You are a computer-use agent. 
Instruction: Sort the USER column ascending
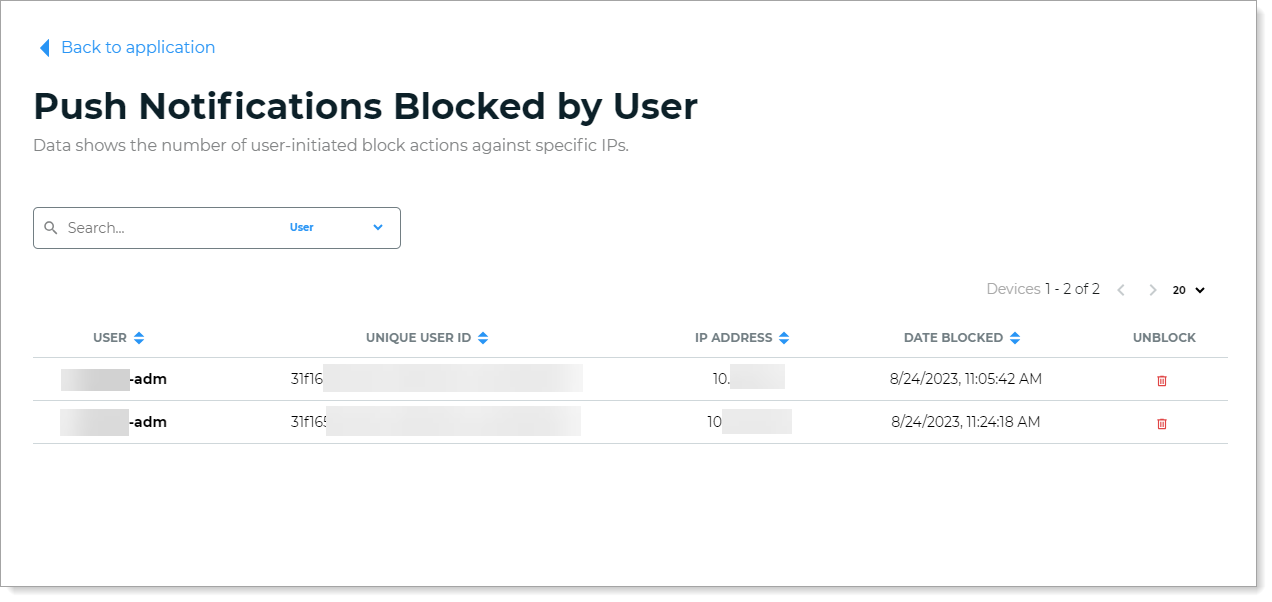coord(139,337)
